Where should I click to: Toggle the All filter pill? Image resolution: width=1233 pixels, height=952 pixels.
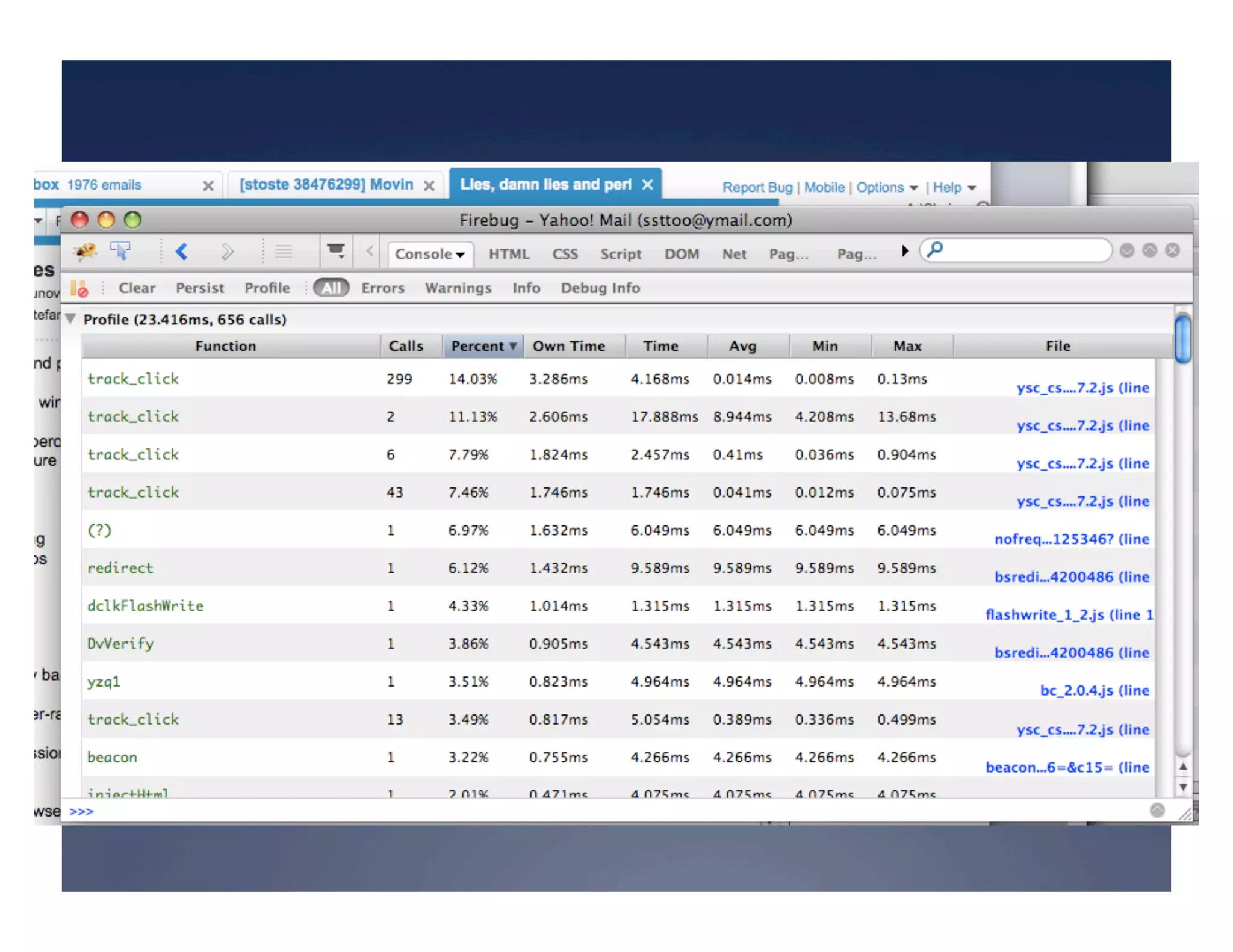tap(331, 288)
